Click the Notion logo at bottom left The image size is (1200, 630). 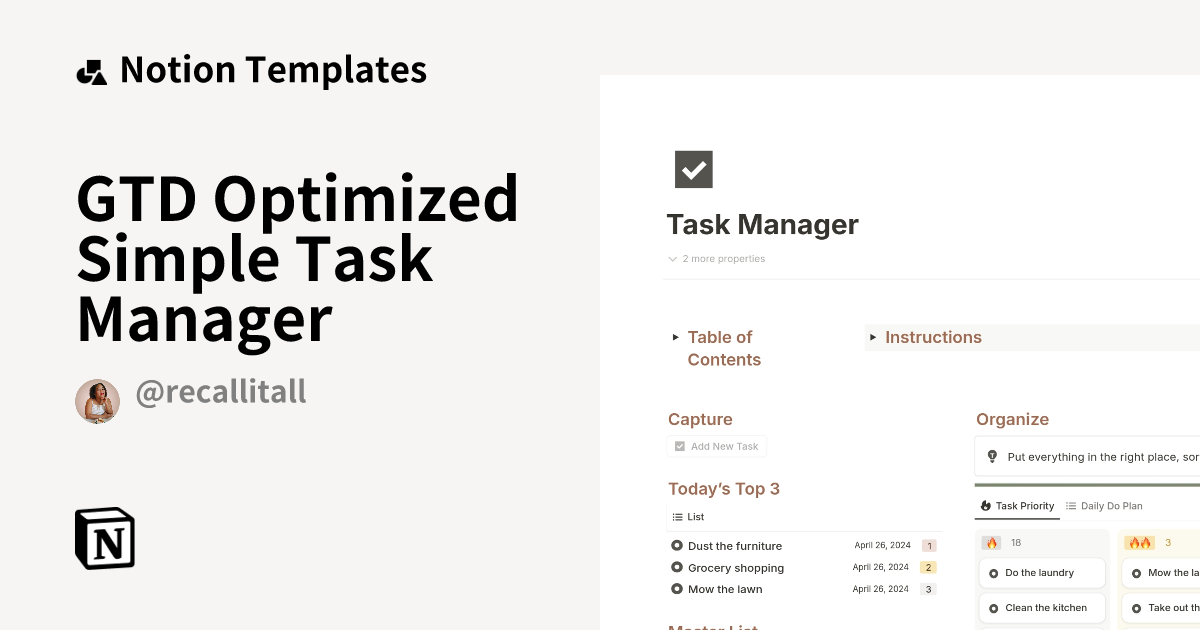click(x=104, y=538)
